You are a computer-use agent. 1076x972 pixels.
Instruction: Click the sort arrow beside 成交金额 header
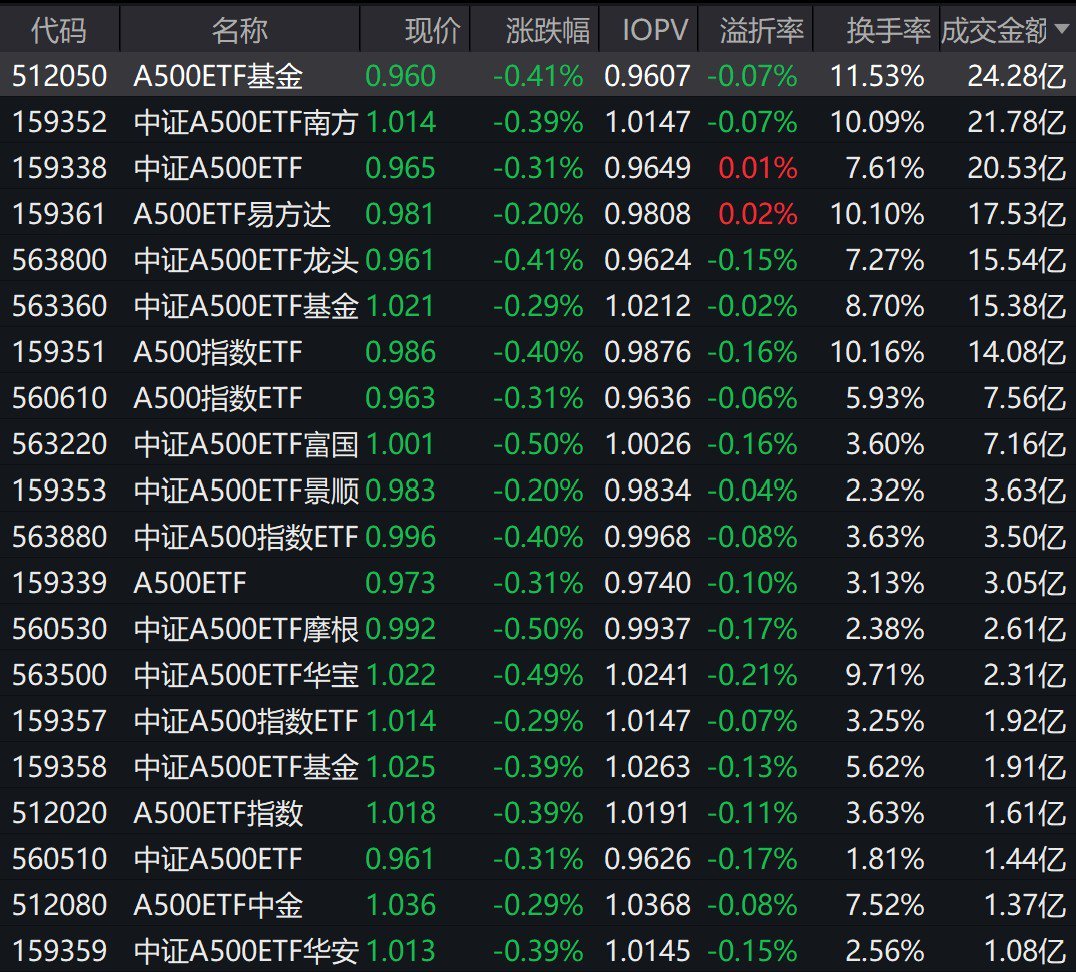(x=1061, y=31)
